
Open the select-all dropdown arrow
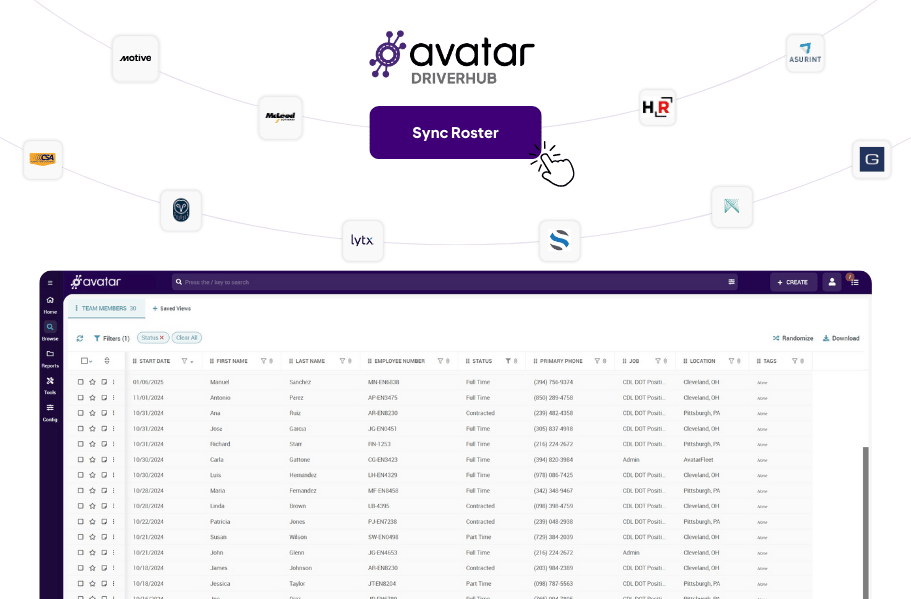tap(91, 361)
